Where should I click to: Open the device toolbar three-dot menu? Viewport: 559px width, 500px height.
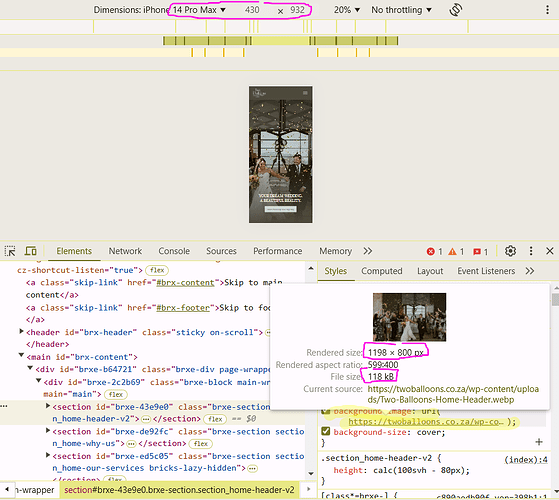(x=547, y=10)
